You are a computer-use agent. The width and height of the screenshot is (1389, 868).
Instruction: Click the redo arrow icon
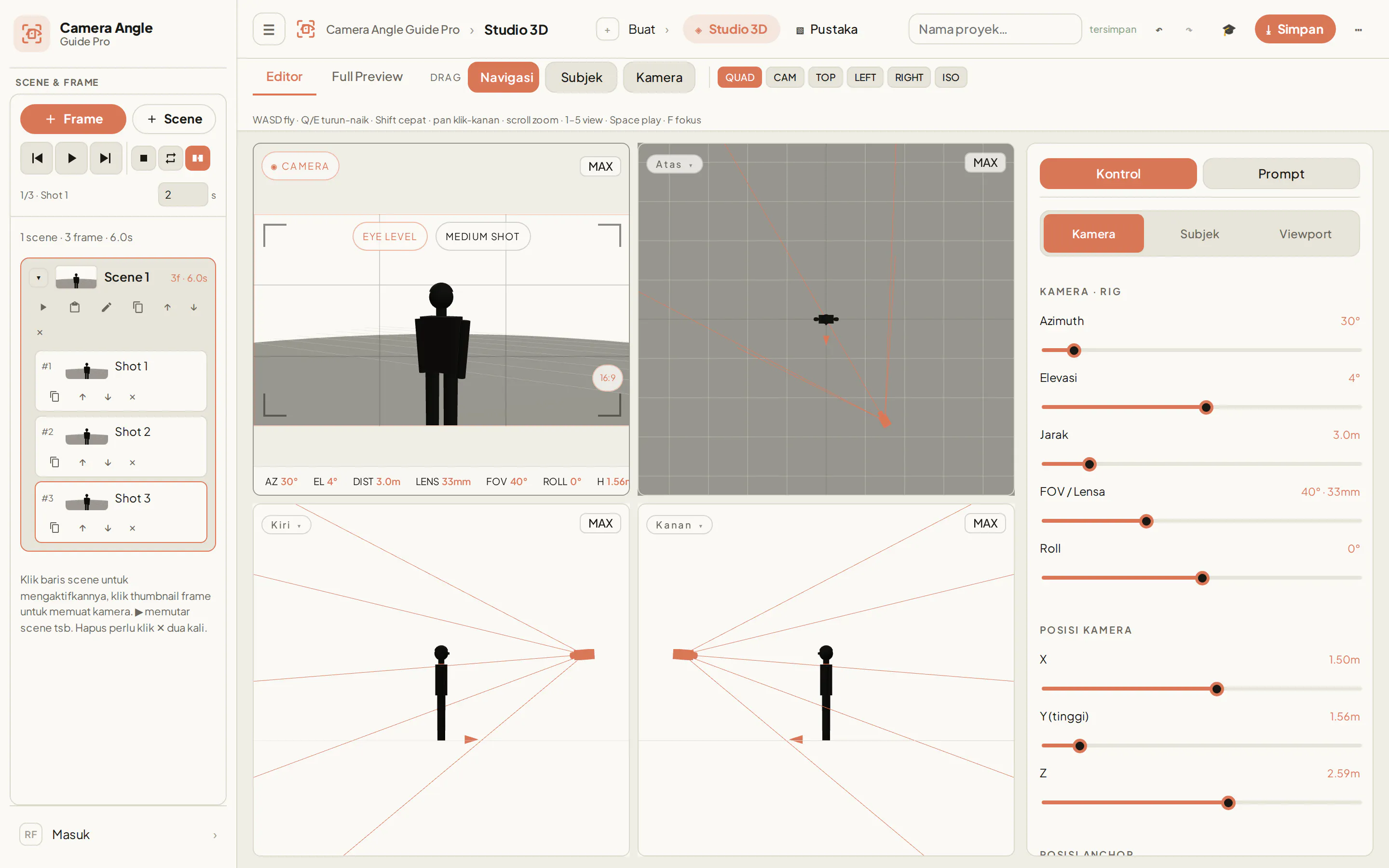(1189, 29)
